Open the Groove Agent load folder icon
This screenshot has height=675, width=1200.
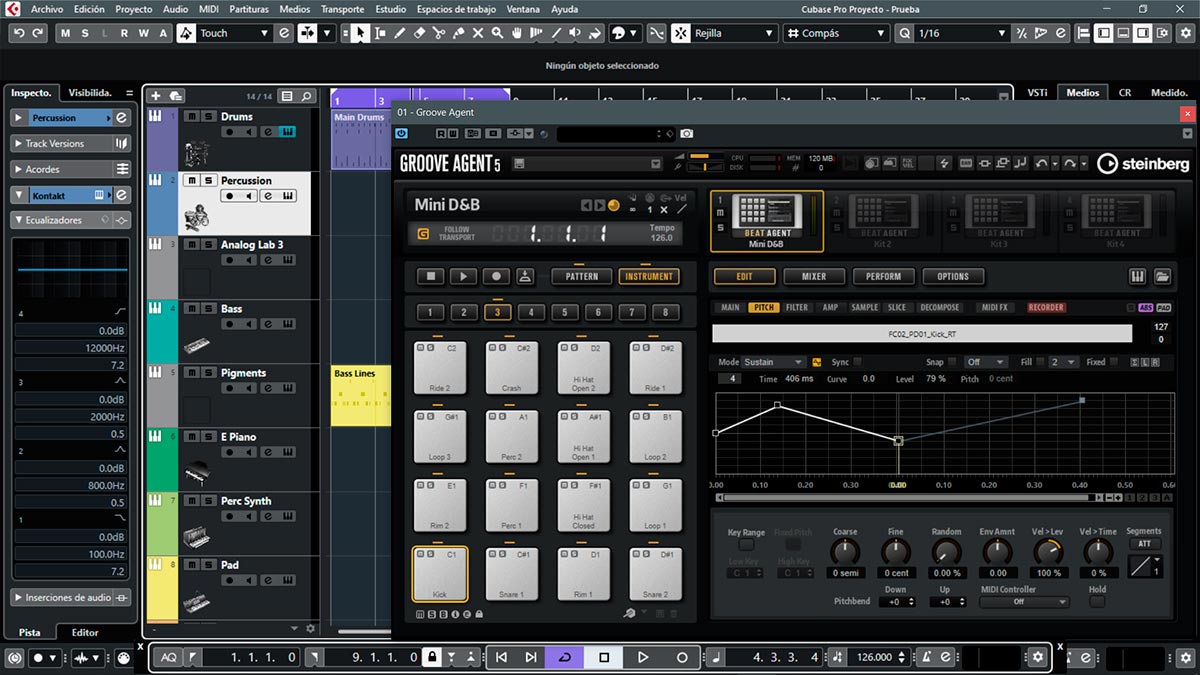point(1162,276)
